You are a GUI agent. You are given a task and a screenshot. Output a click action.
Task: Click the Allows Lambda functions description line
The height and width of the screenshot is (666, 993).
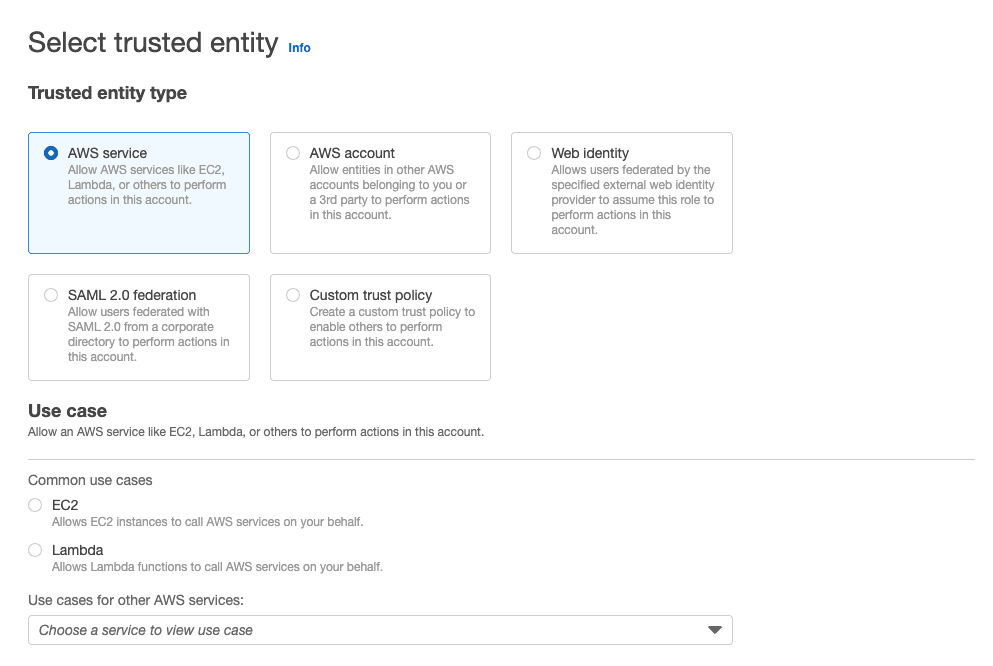click(x=217, y=567)
